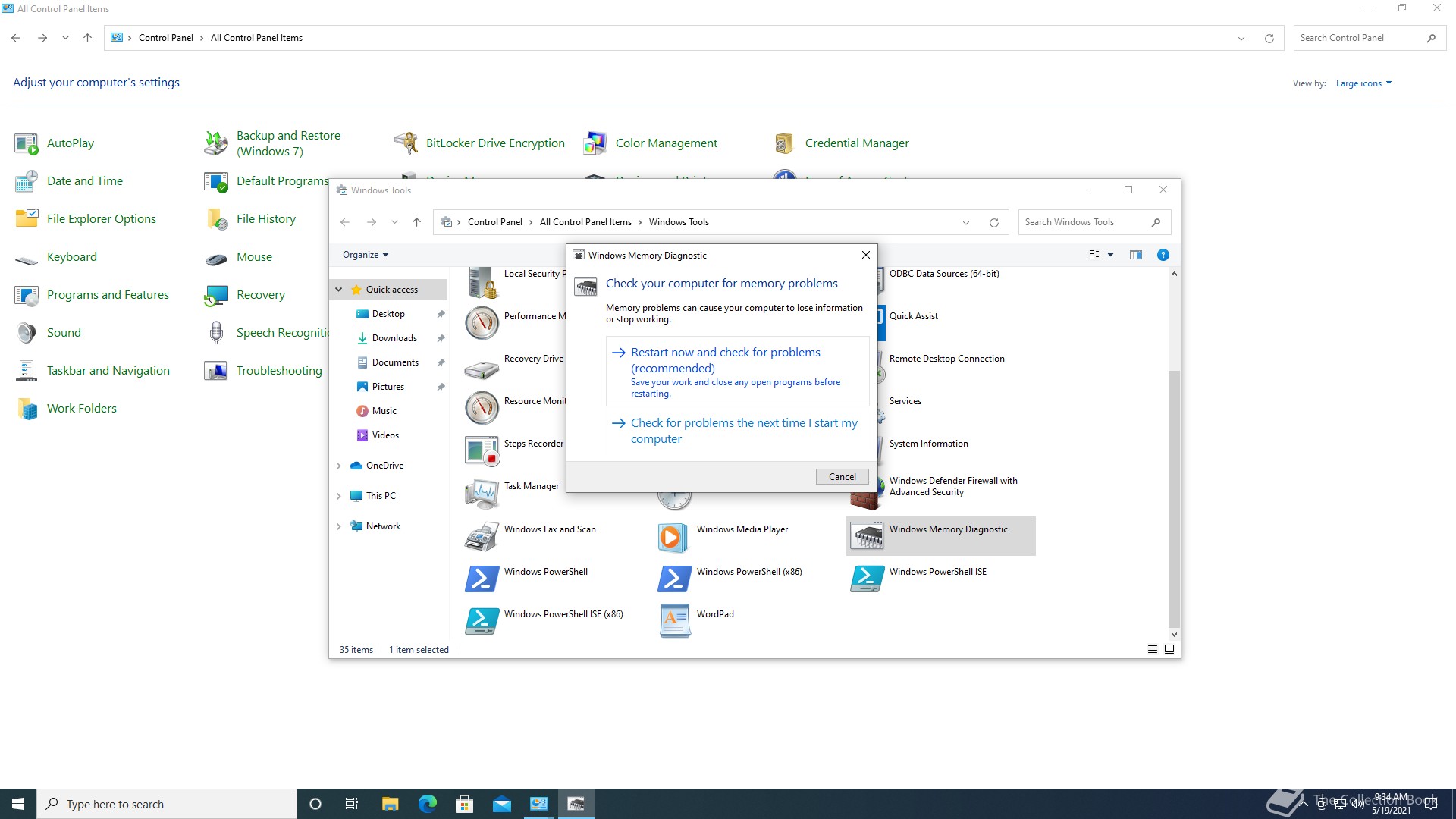Open Microsoft Edge from taskbar

click(428, 804)
